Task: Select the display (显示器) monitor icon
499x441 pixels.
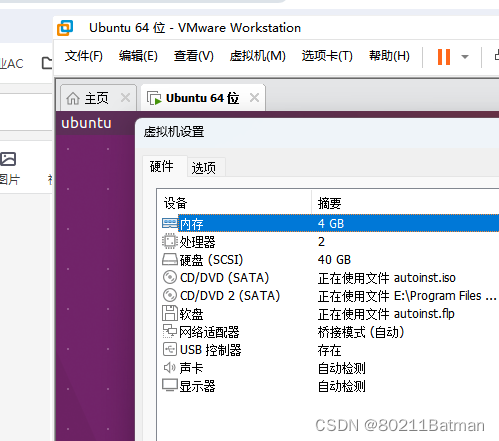Action: (x=170, y=385)
